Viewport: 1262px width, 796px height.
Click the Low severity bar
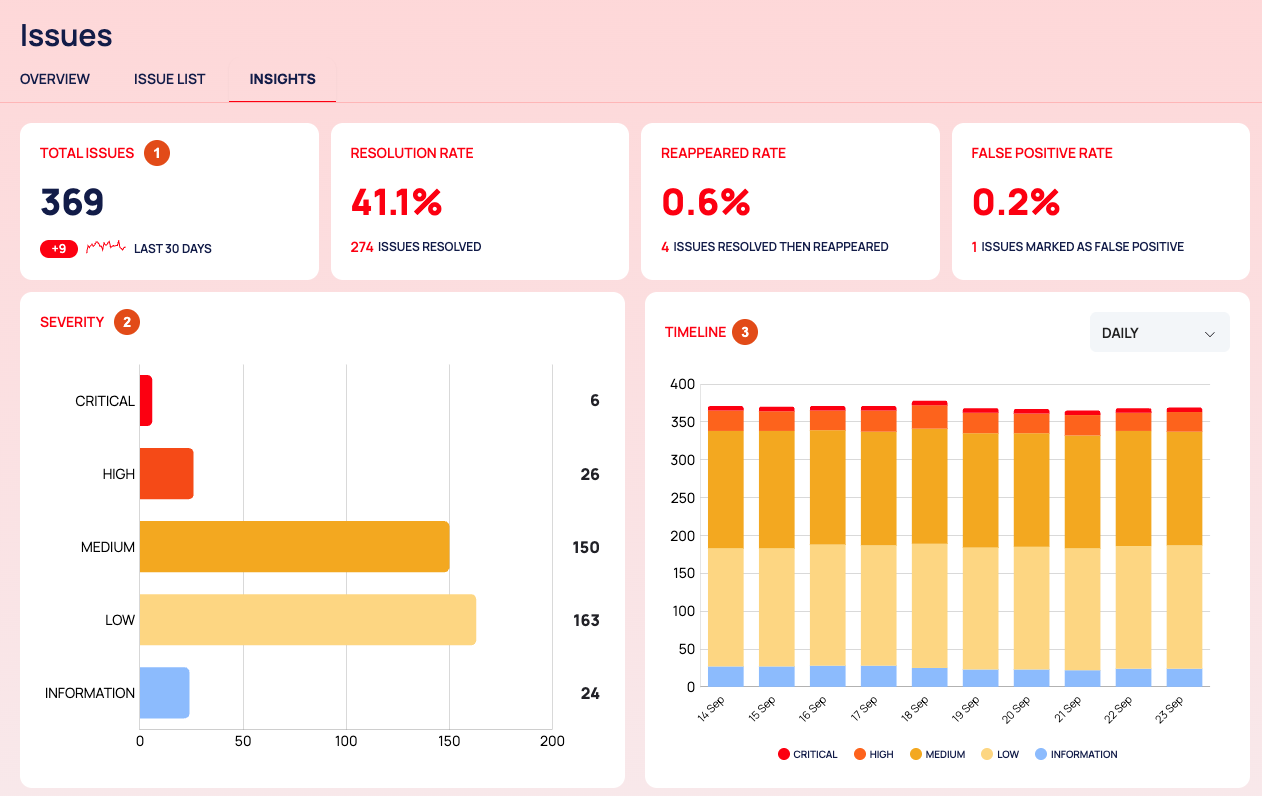(308, 620)
